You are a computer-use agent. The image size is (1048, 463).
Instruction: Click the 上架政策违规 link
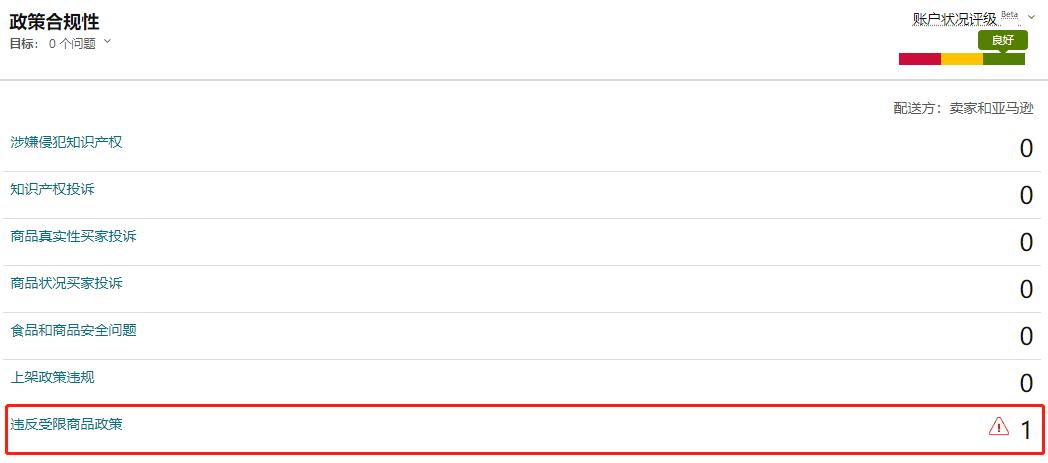52,377
